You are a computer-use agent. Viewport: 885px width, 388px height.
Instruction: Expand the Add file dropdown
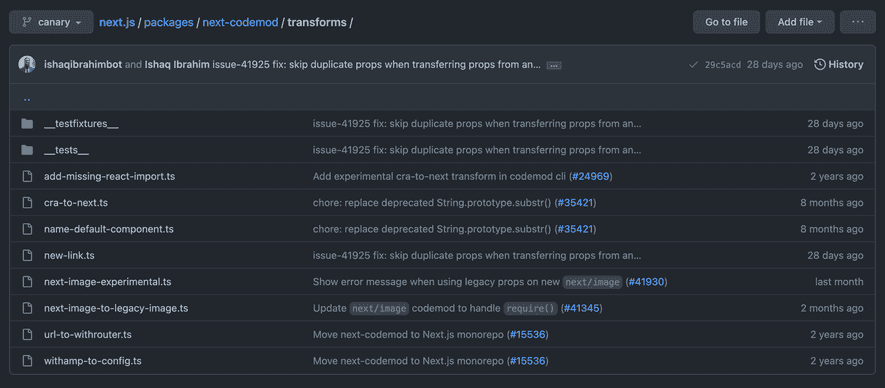(x=800, y=22)
